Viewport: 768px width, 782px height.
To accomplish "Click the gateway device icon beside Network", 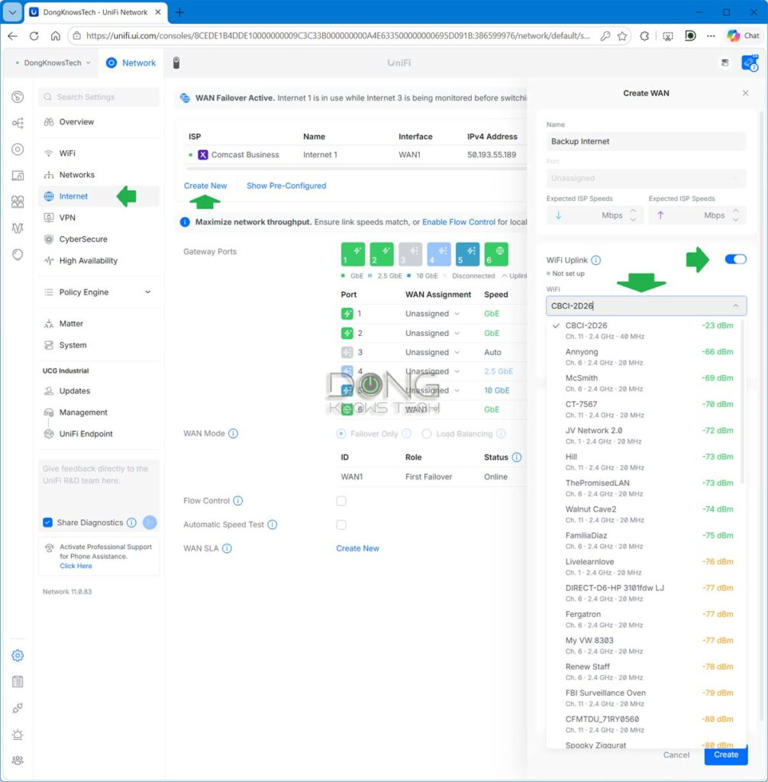I will tap(176, 63).
